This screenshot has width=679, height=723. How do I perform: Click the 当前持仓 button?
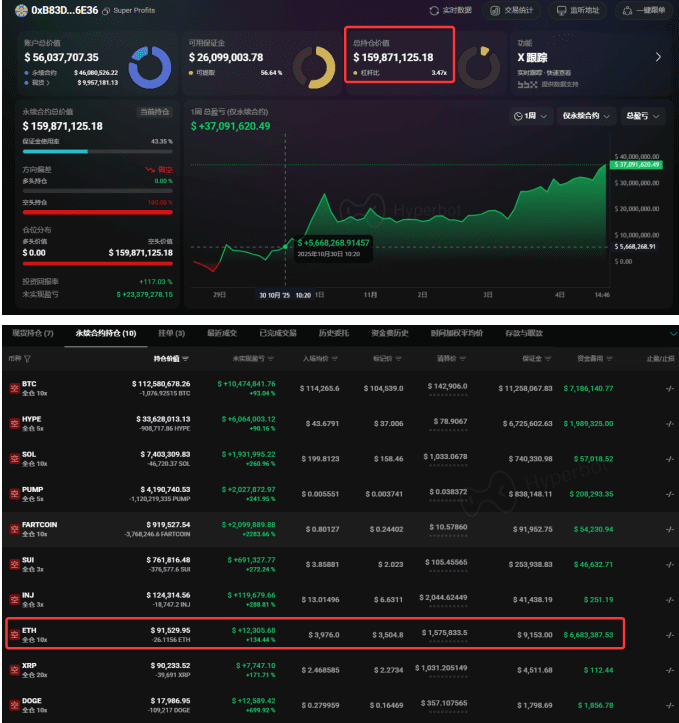click(154, 111)
